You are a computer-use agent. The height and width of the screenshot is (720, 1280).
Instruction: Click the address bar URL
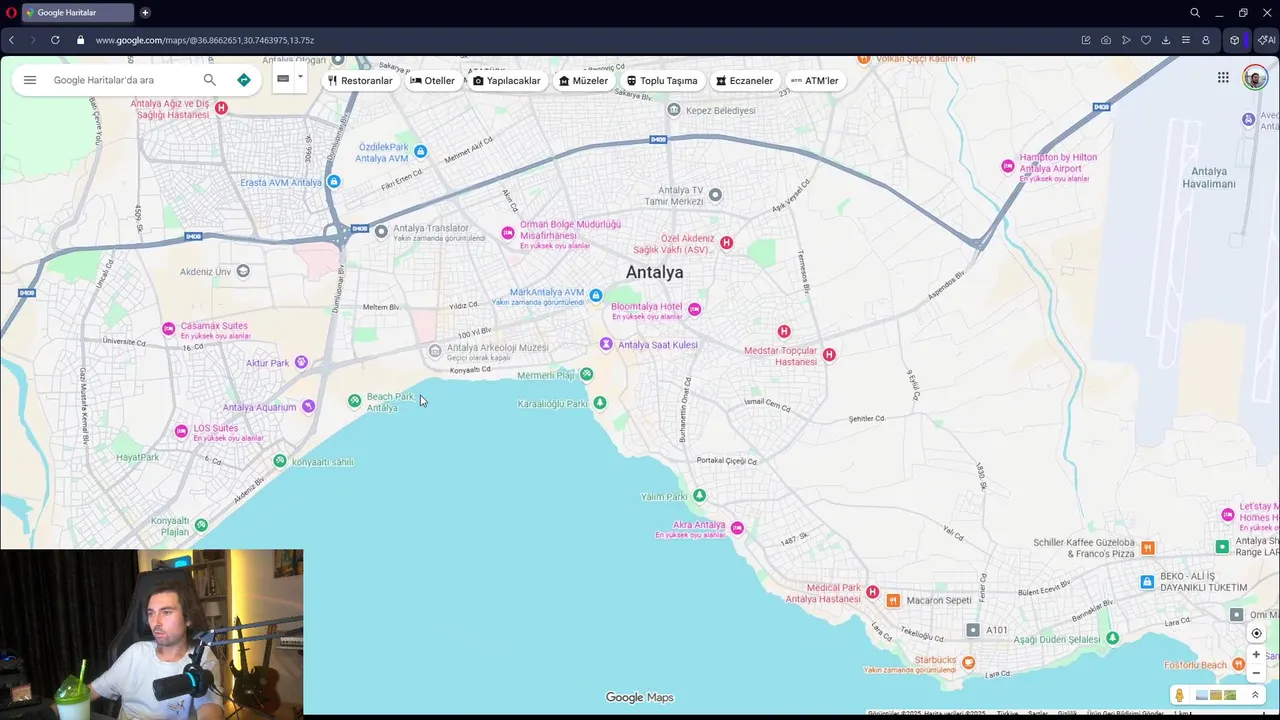pyautogui.click(x=205, y=40)
